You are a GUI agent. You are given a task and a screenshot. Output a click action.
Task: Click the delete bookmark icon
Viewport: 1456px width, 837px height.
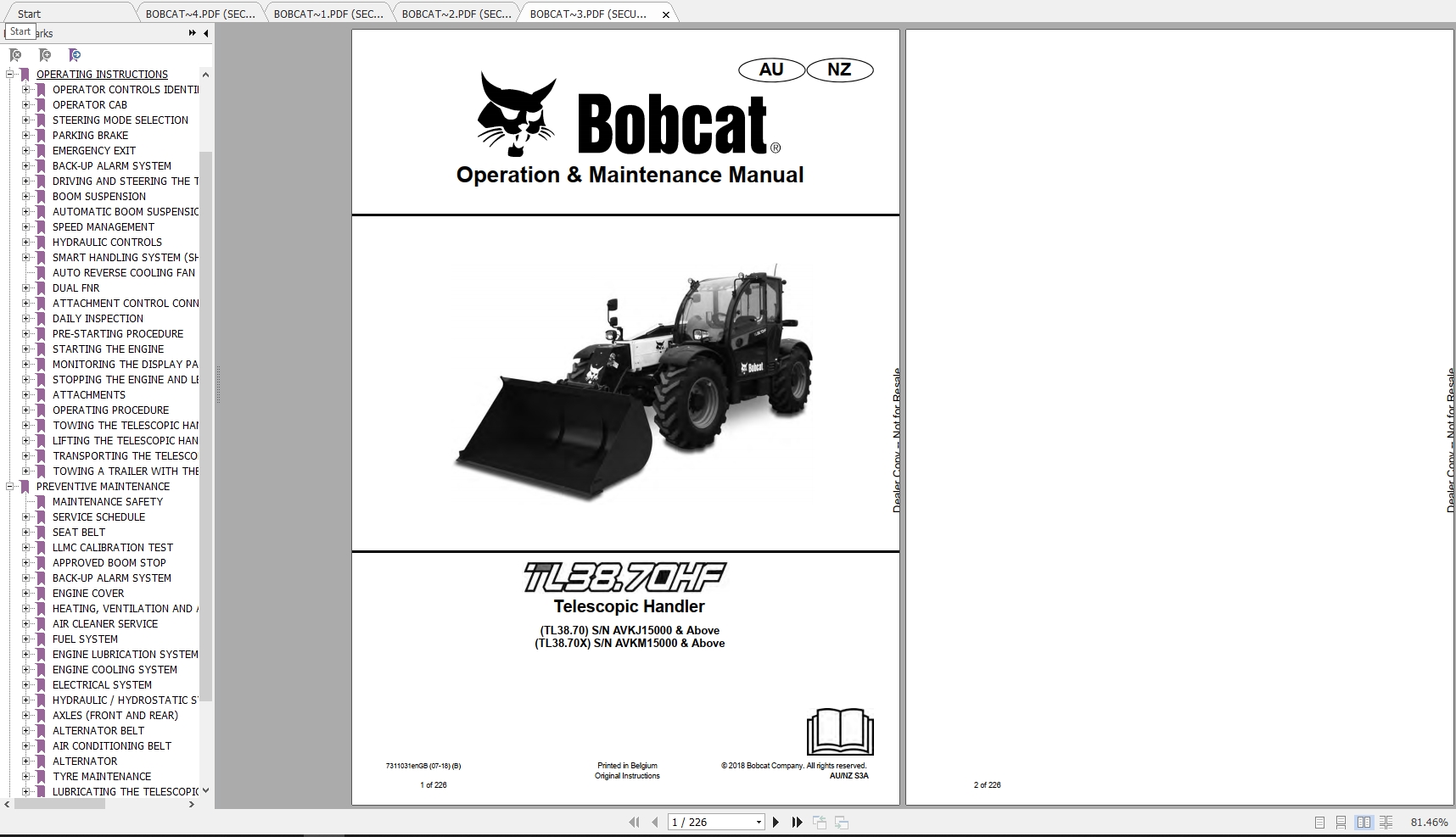[x=15, y=54]
